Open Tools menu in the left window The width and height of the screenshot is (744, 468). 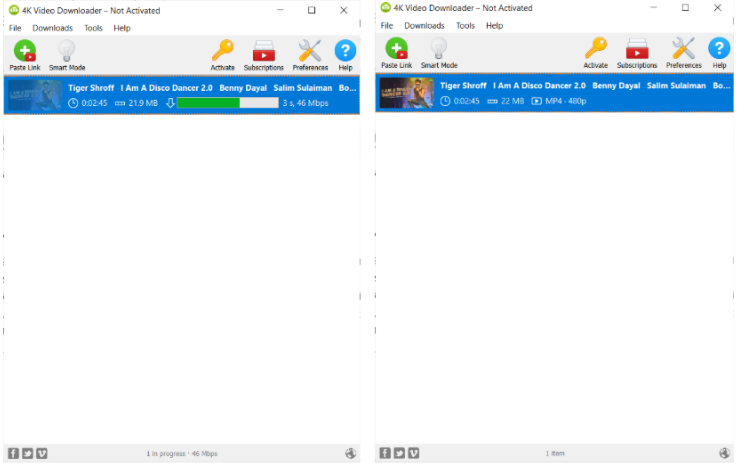pos(93,28)
